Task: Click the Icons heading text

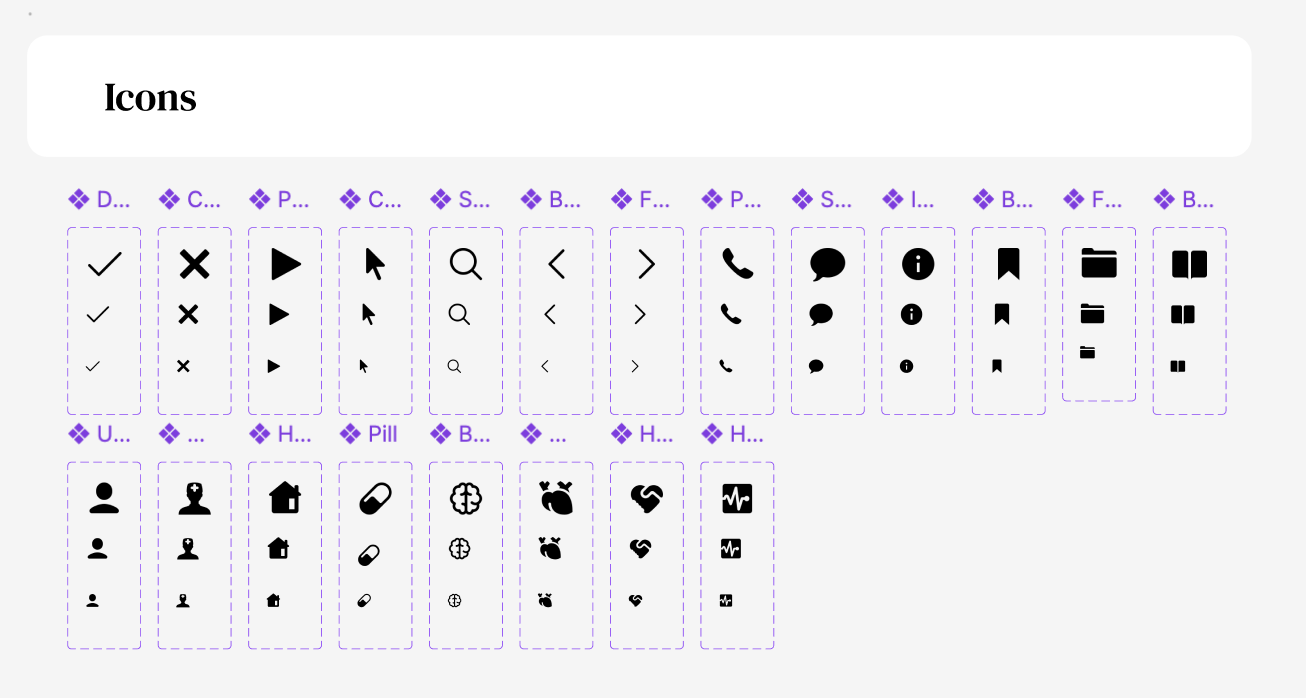Action: tap(150, 97)
